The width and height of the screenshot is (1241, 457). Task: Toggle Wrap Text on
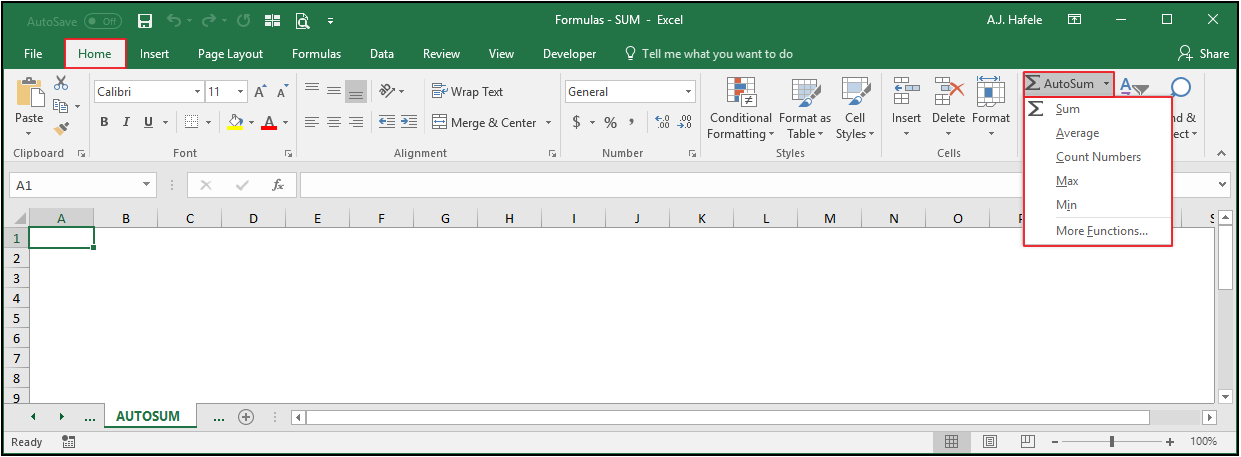468,92
